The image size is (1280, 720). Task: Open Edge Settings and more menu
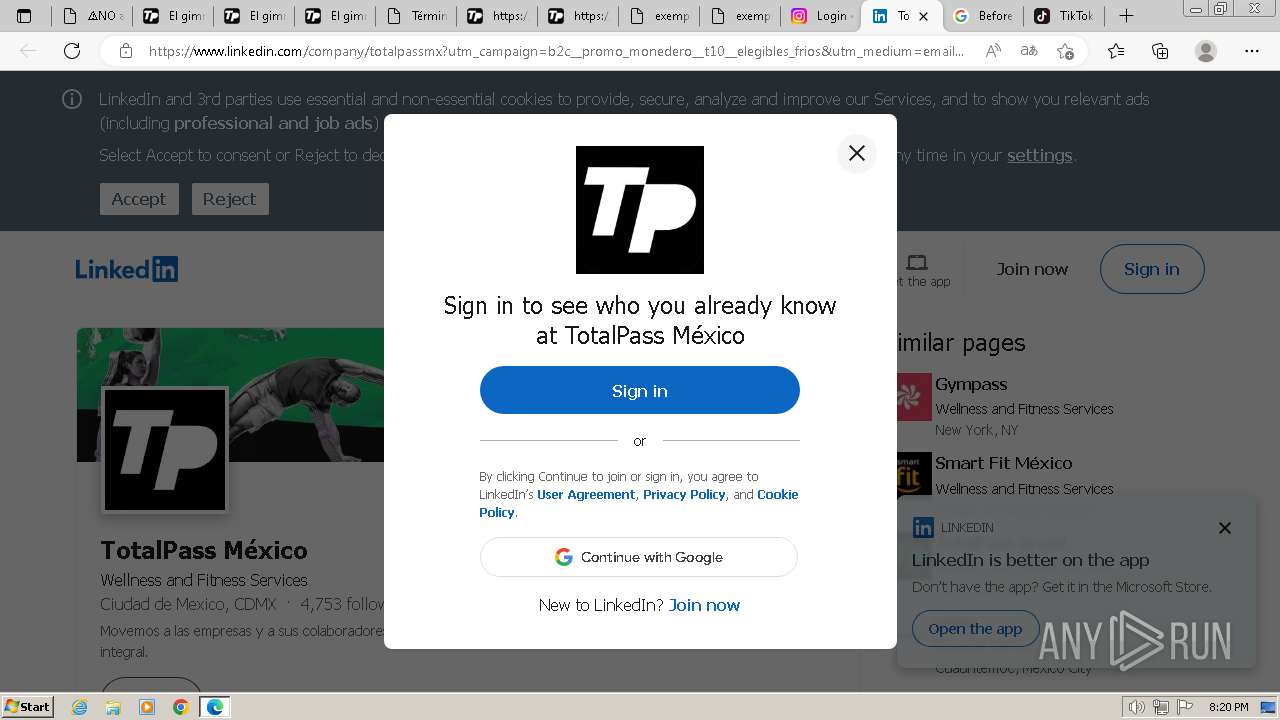[x=1252, y=51]
